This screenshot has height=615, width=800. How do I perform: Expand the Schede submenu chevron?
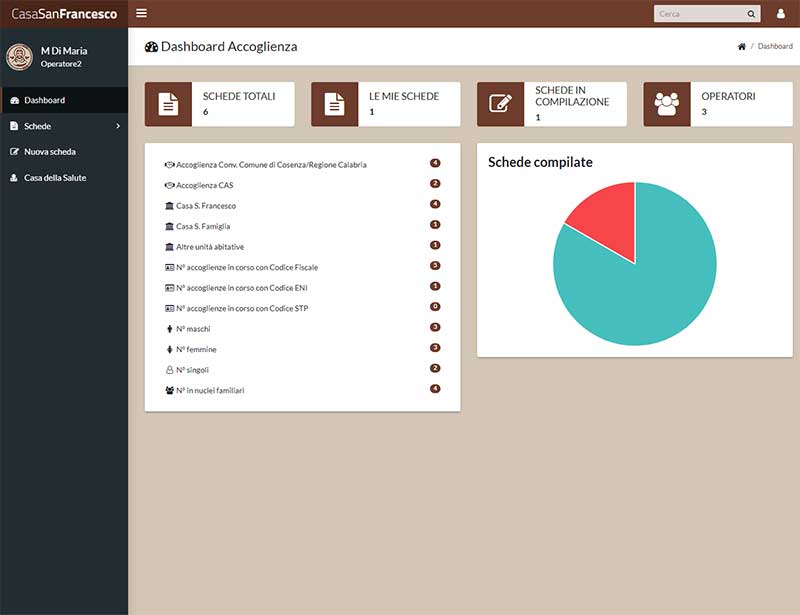pos(118,126)
